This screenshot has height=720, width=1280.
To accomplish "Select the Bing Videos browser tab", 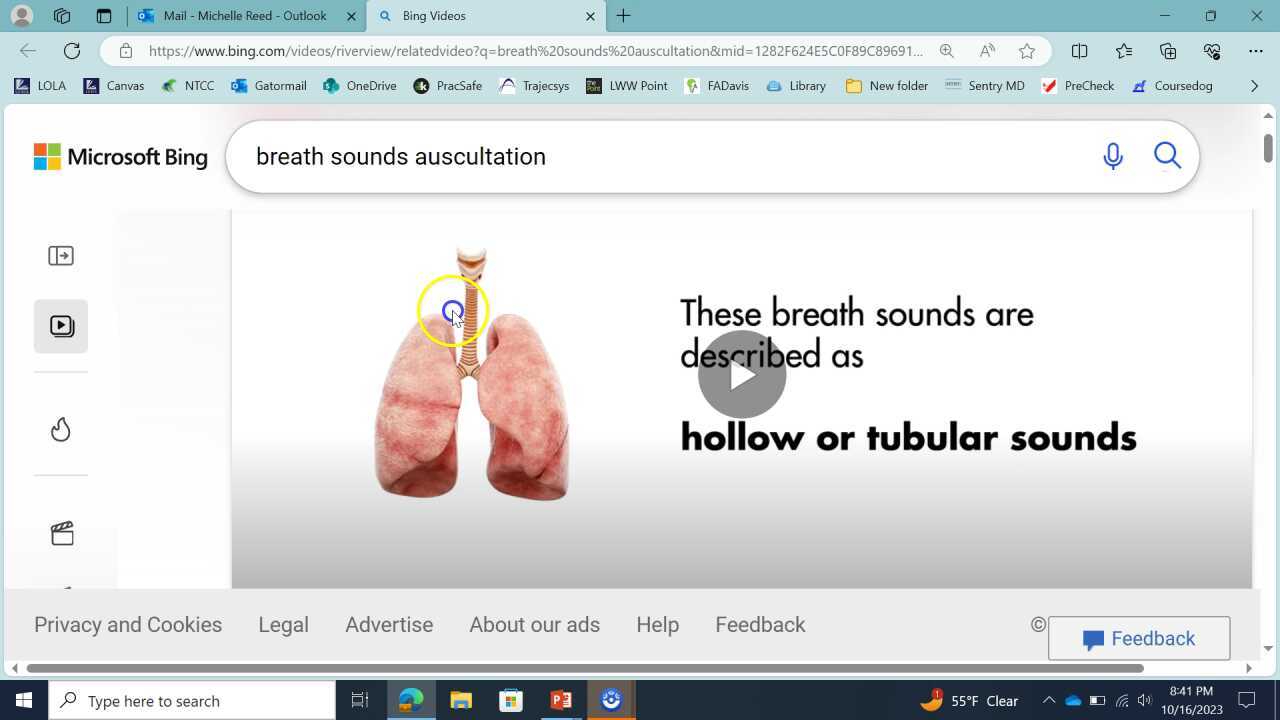I will (x=433, y=16).
